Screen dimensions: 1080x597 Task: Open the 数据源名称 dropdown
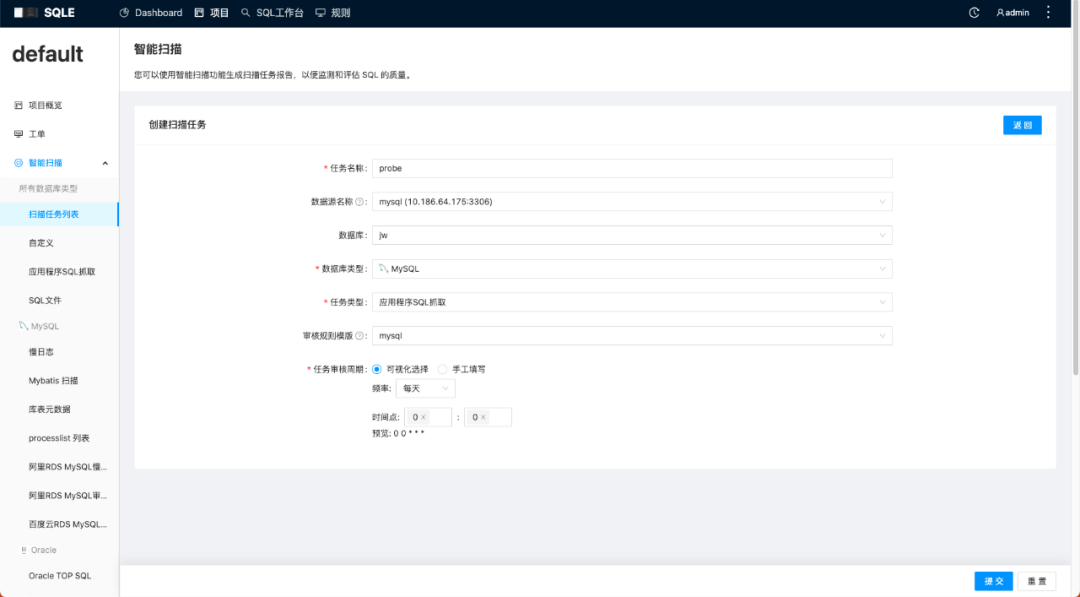click(632, 202)
